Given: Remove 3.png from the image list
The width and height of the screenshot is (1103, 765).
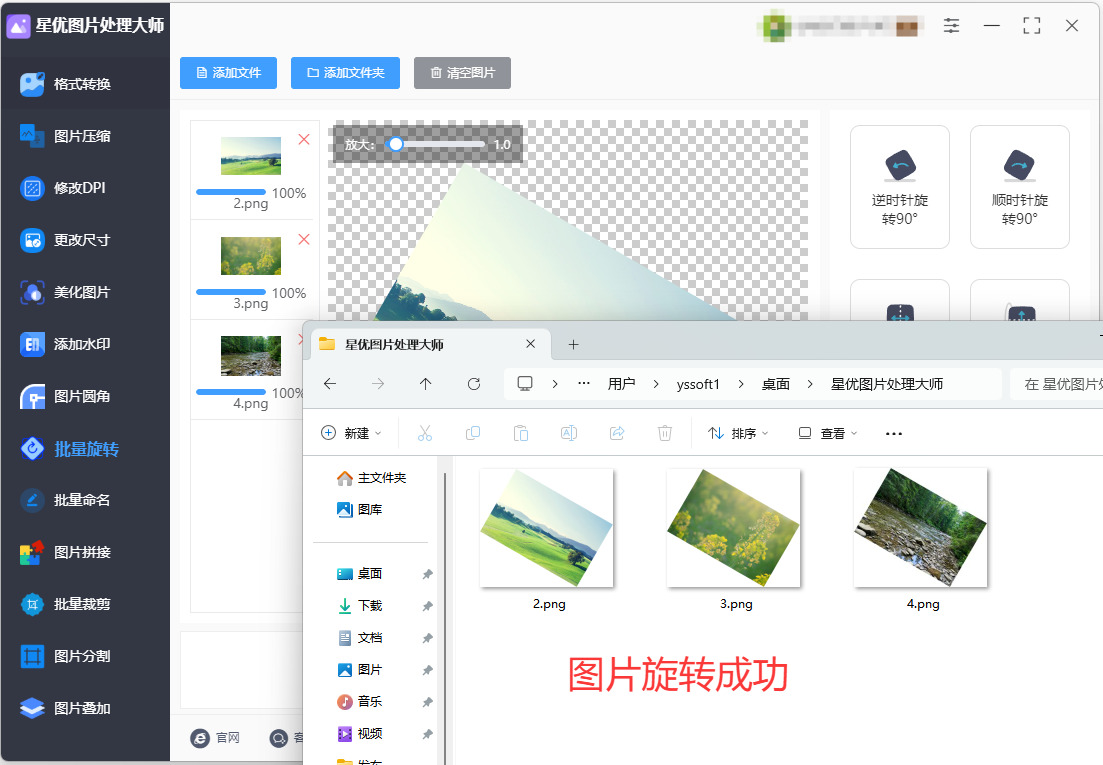Looking at the screenshot, I should (304, 239).
